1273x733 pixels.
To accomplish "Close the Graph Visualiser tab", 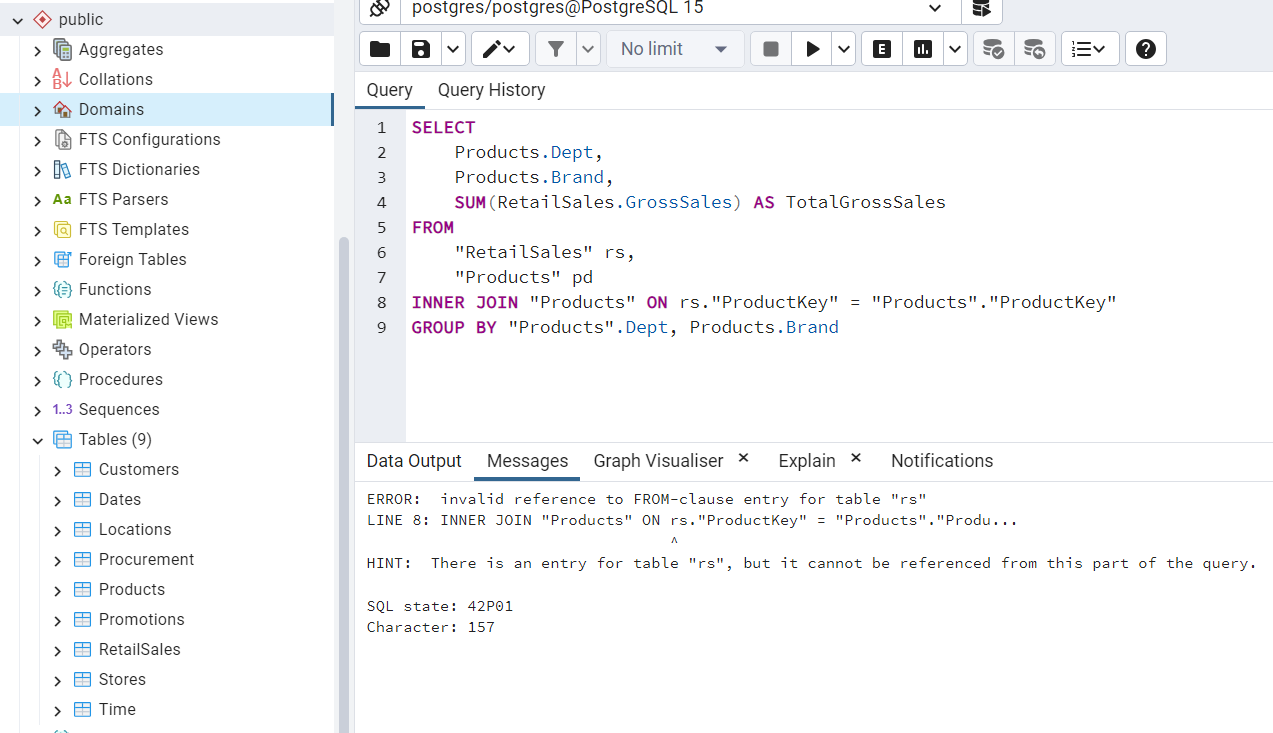I will 743,458.
